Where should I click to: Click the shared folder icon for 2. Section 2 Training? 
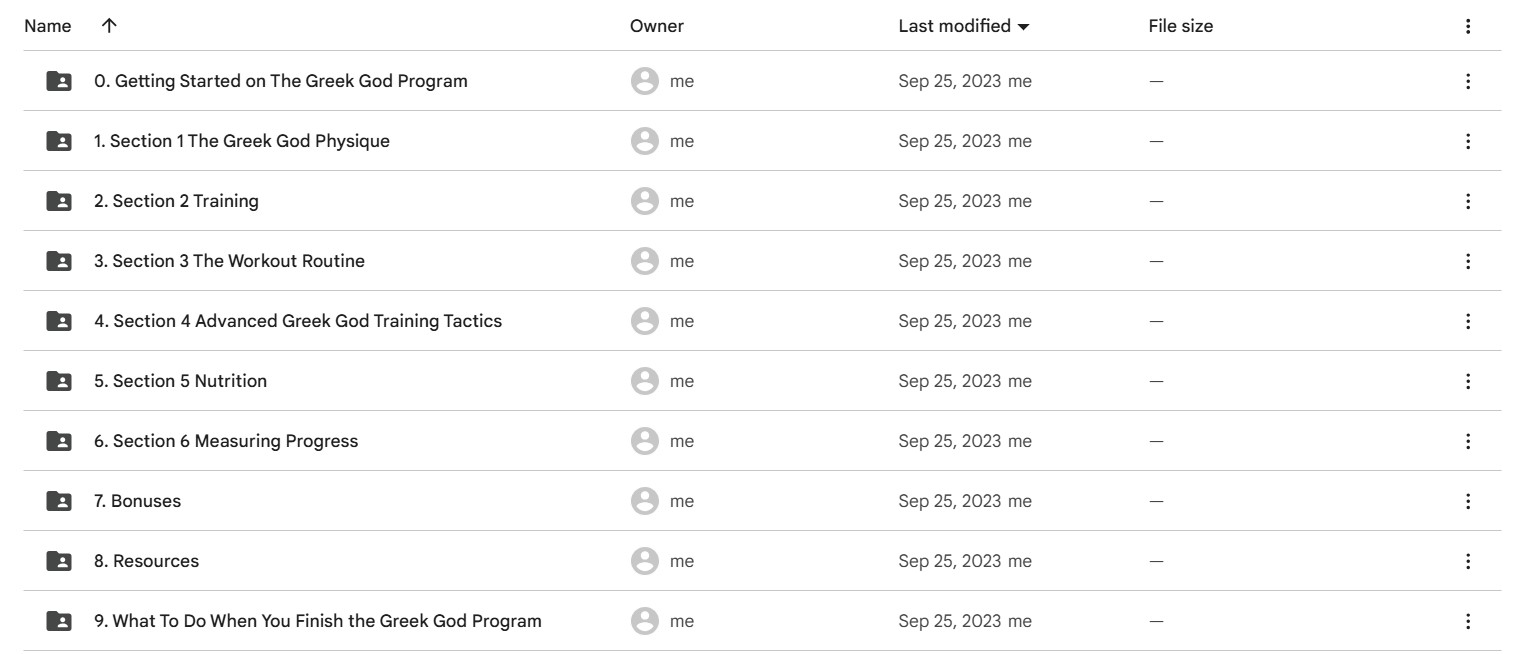pos(59,201)
